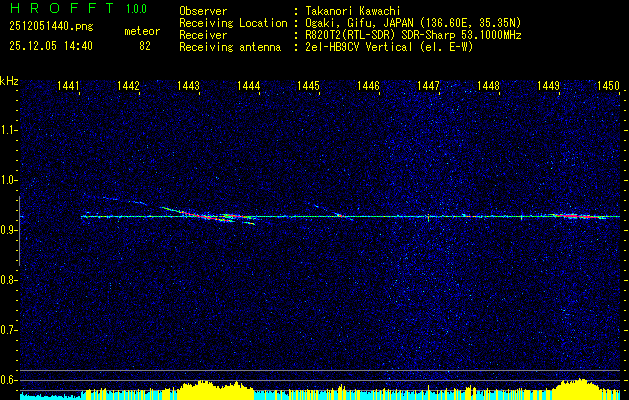629x400 pixels.
Task: Click the HROFFT 1.0.0 title text
Action: (x=78, y=8)
